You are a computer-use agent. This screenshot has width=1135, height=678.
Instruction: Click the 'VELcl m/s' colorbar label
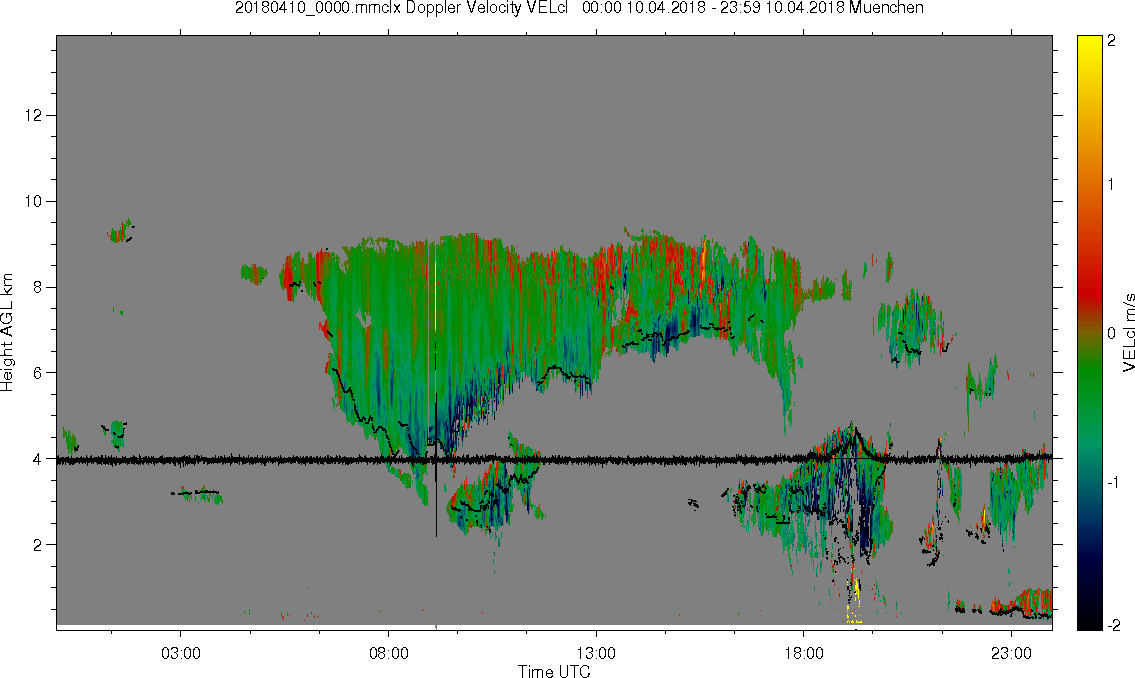coord(1128,333)
